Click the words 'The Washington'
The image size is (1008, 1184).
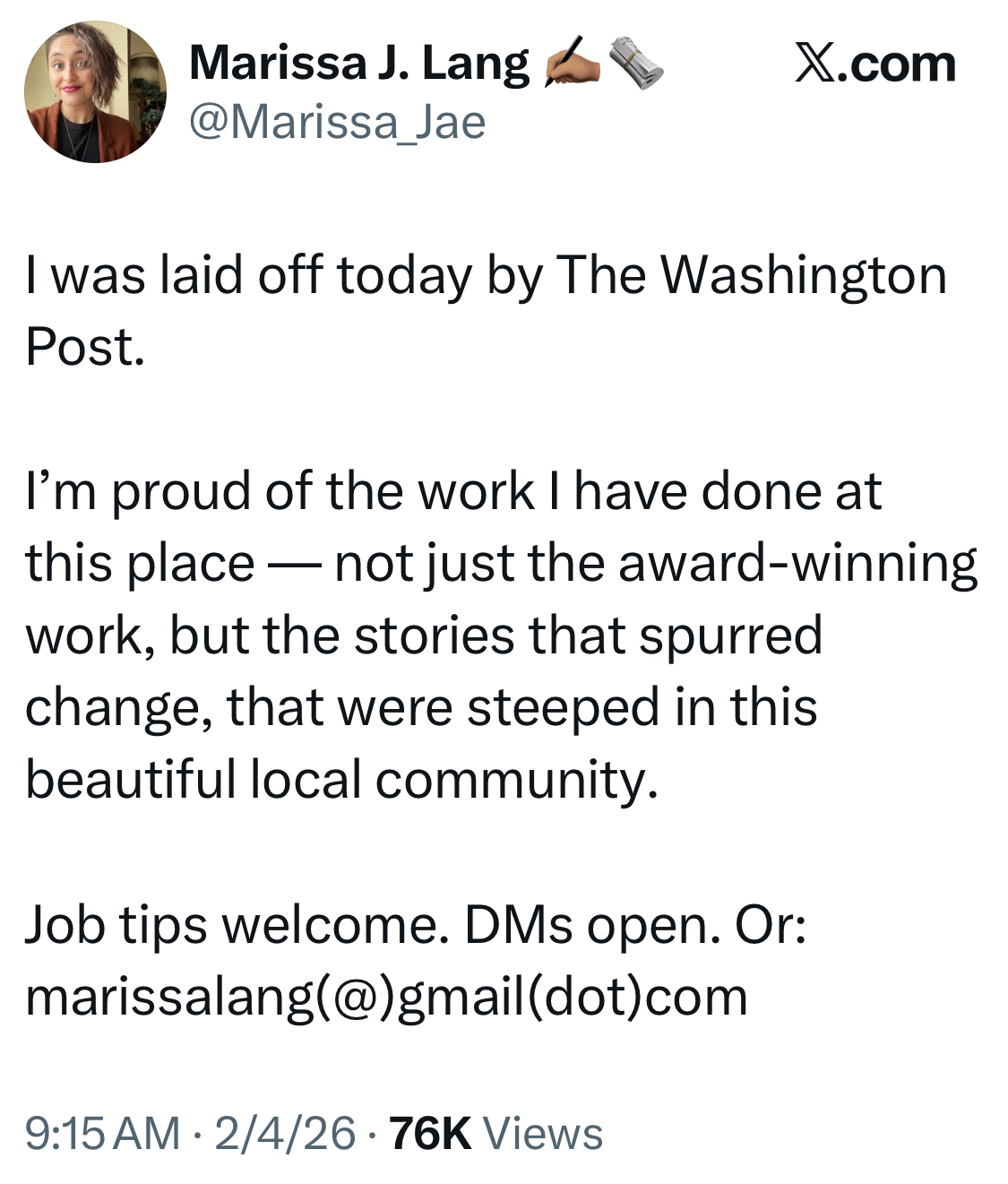pos(751,275)
